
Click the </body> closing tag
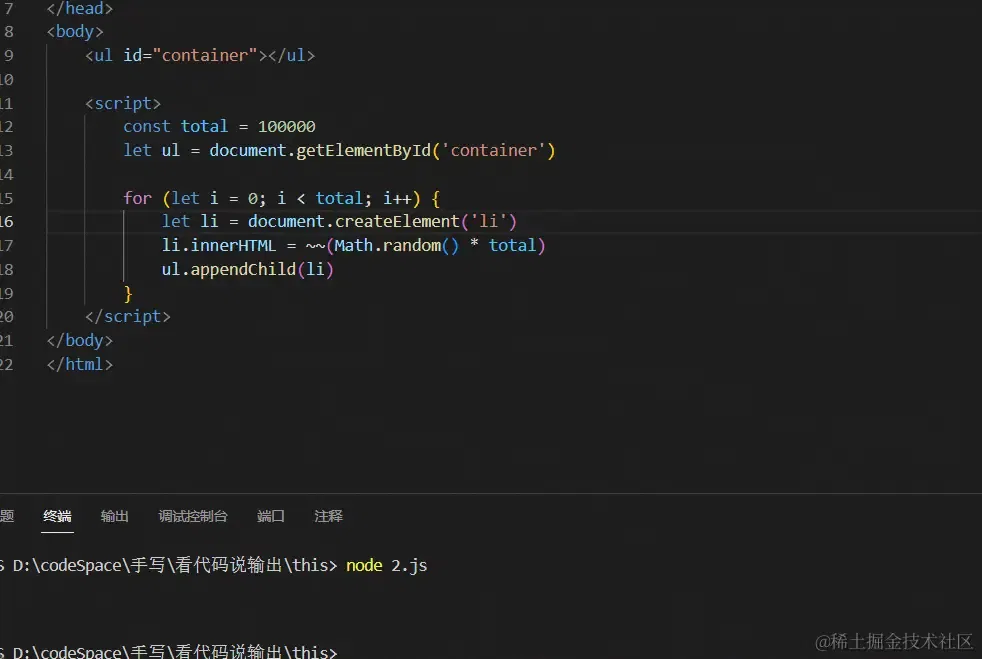tap(80, 340)
